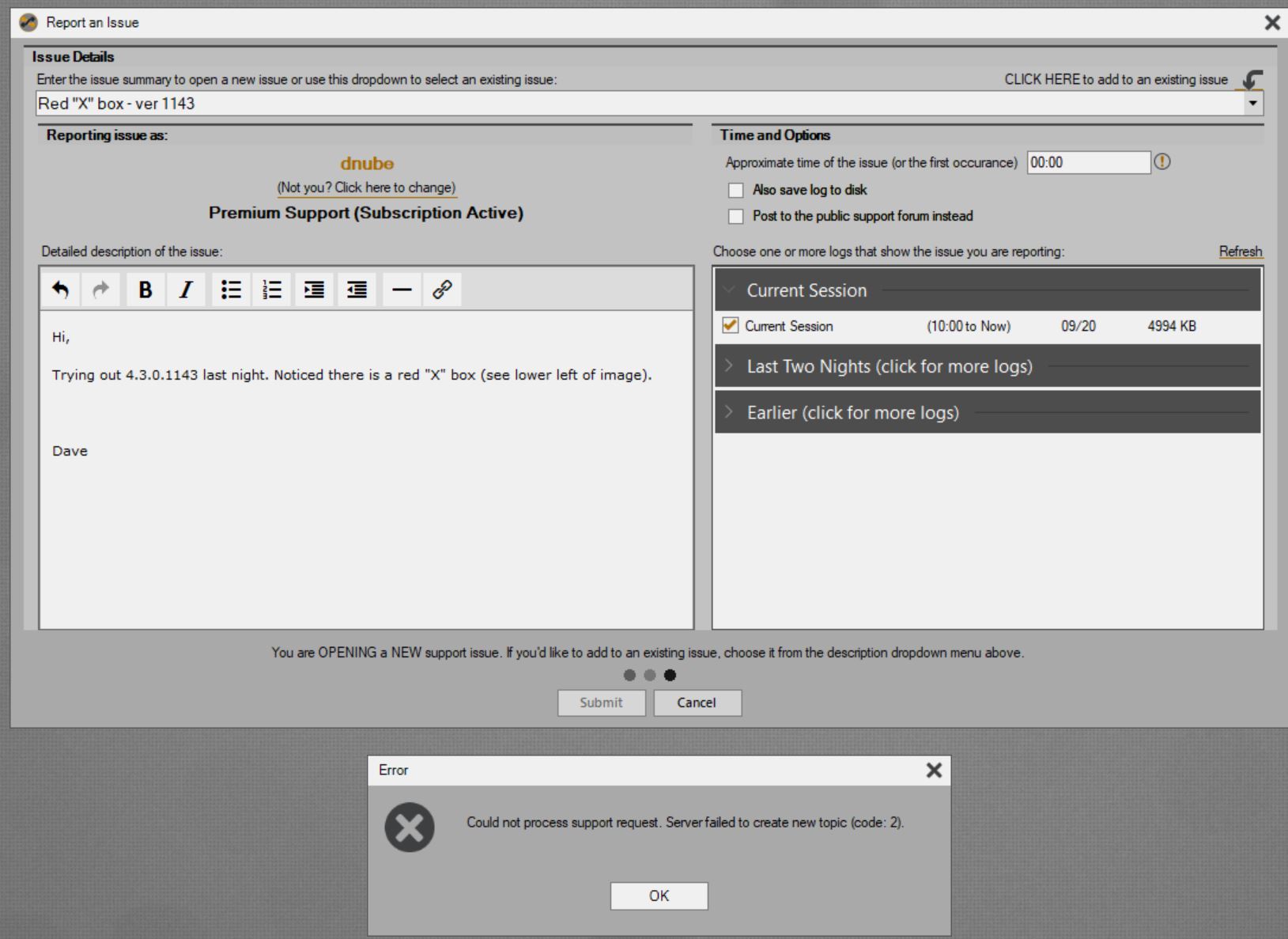Insert a bulleted list
This screenshot has height=939, width=1288.
coord(231,290)
